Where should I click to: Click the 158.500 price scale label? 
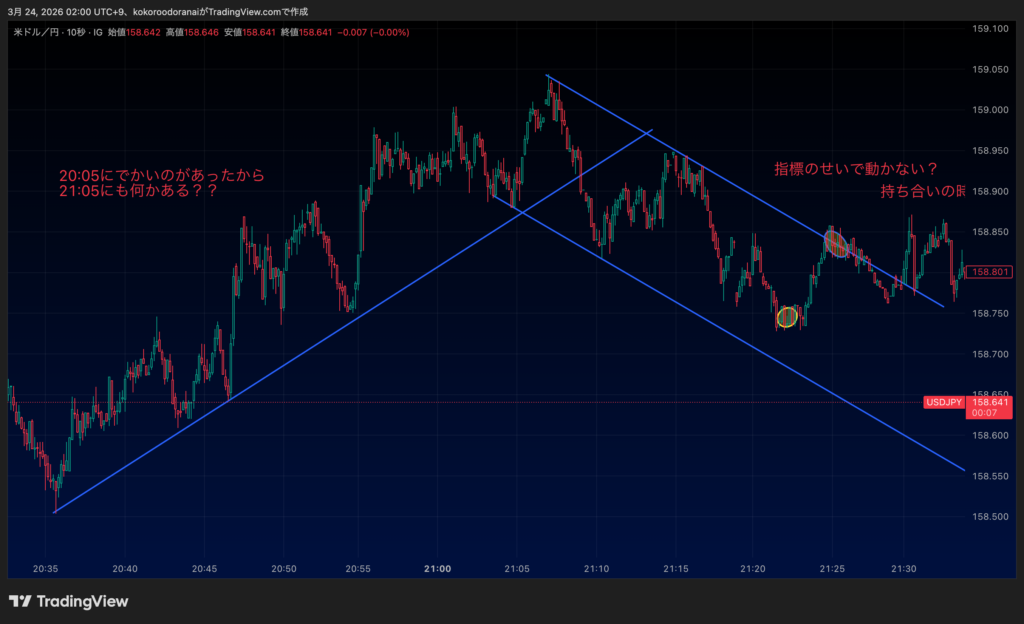point(990,517)
